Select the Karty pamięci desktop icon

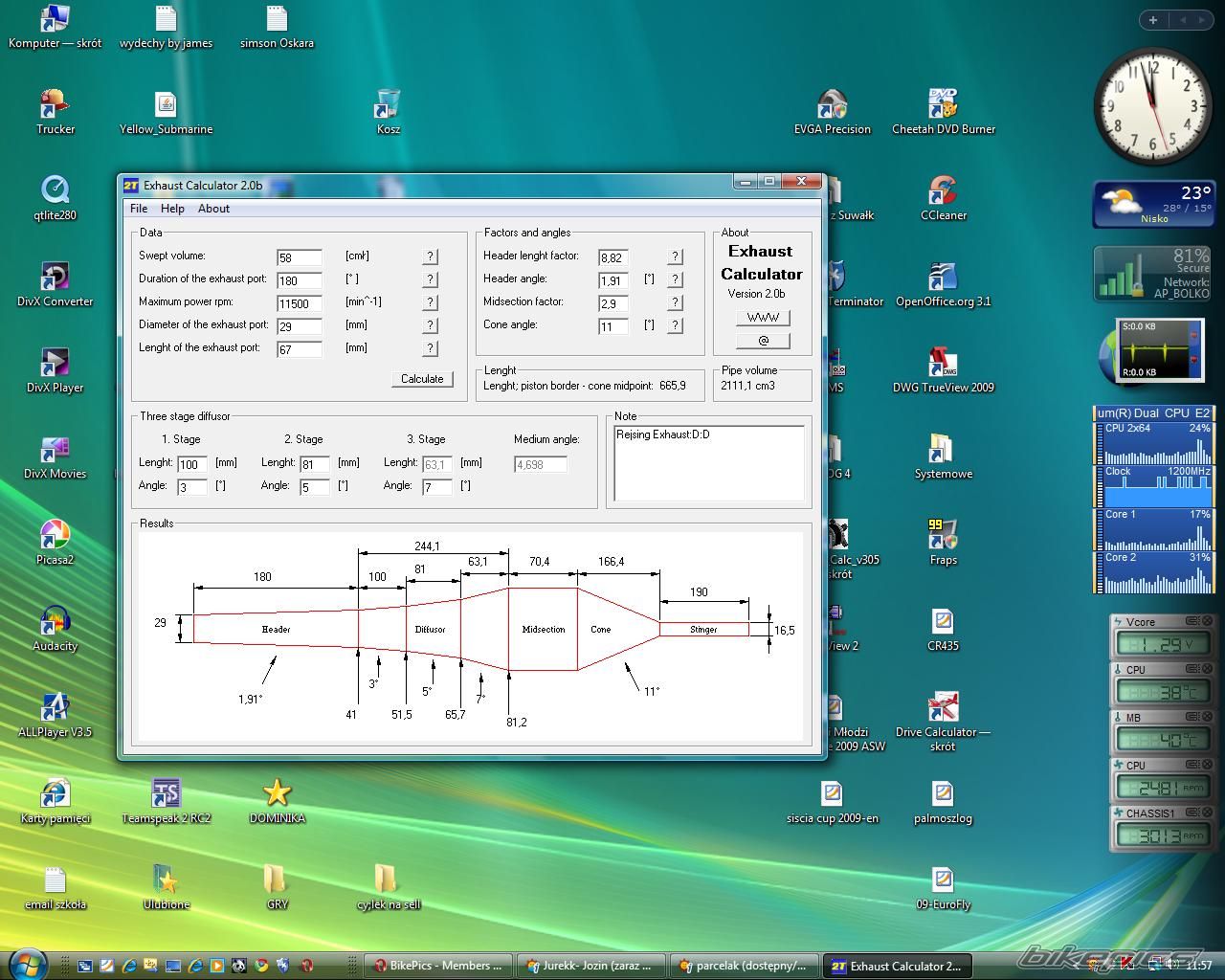[x=56, y=800]
